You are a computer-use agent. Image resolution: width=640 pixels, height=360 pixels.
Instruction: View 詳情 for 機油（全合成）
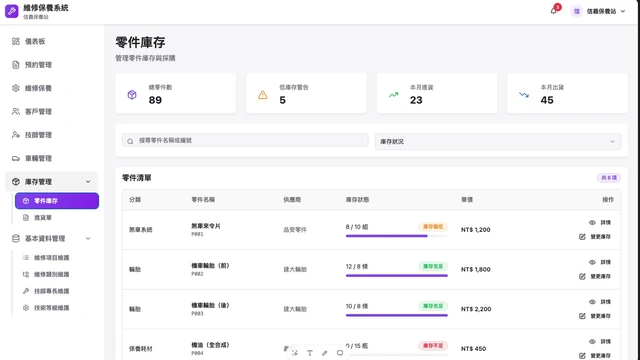600,341
